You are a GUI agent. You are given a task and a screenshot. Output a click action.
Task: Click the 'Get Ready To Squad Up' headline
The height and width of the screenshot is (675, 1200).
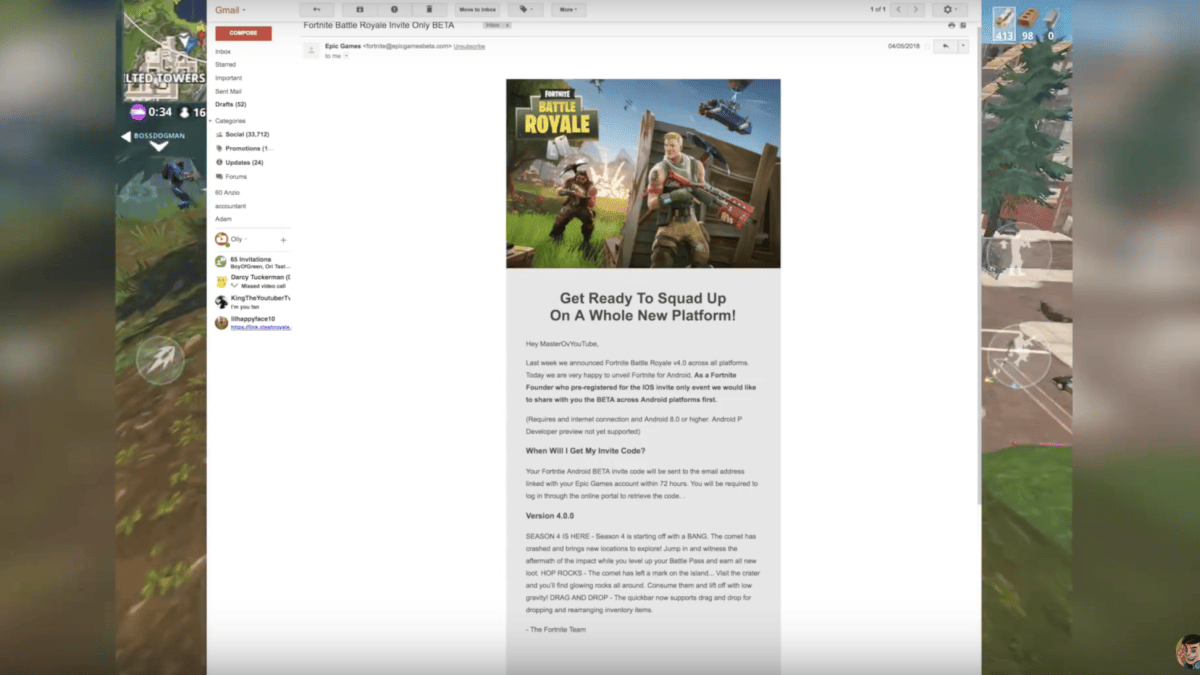643,307
